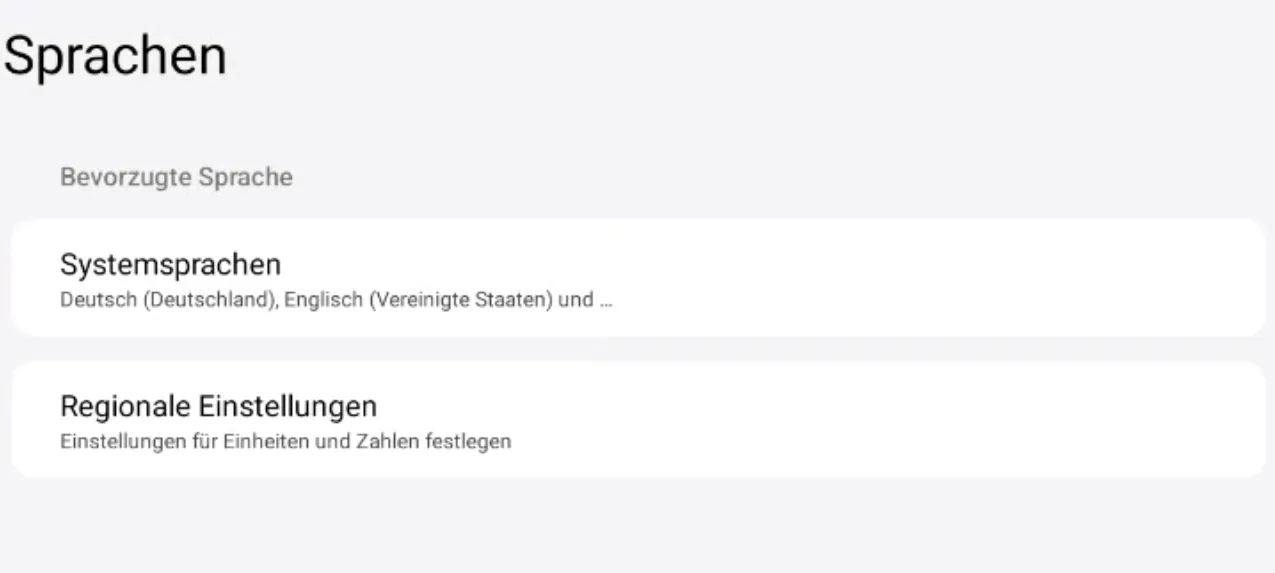
Task: Open Regionale Einstellungen
Action: 637,420
